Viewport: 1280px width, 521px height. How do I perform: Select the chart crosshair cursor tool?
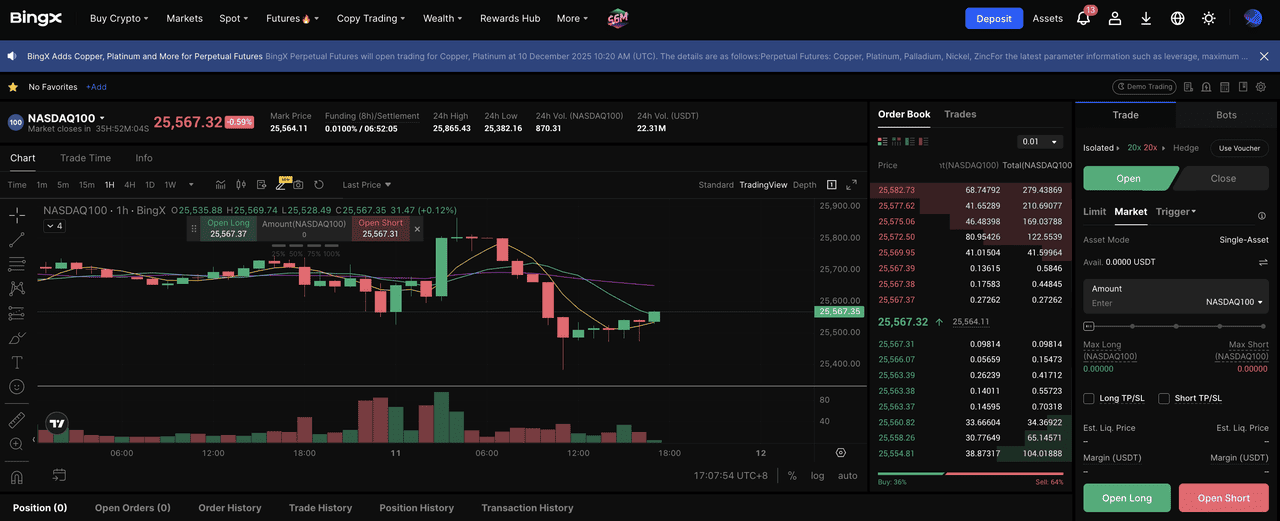click(17, 215)
